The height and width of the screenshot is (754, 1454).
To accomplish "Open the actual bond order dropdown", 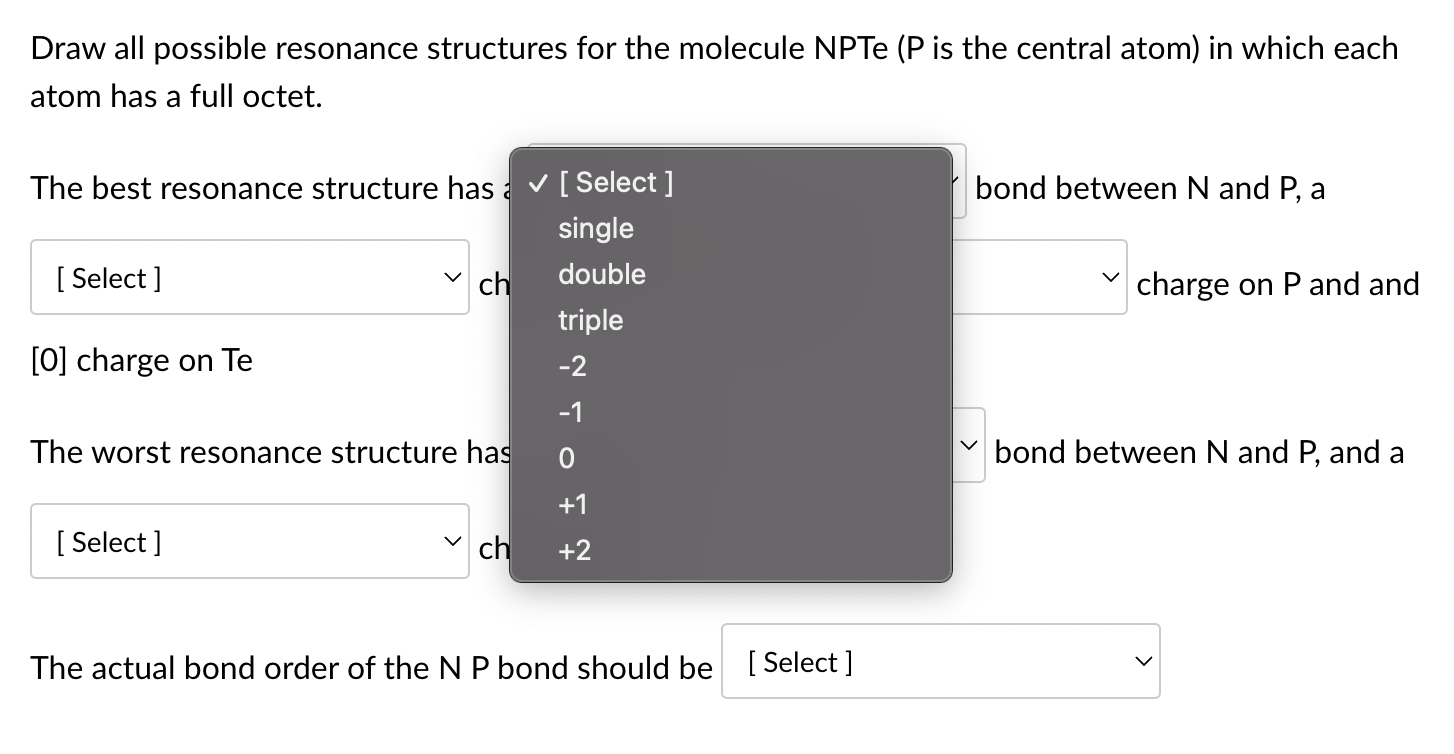I will tap(939, 661).
